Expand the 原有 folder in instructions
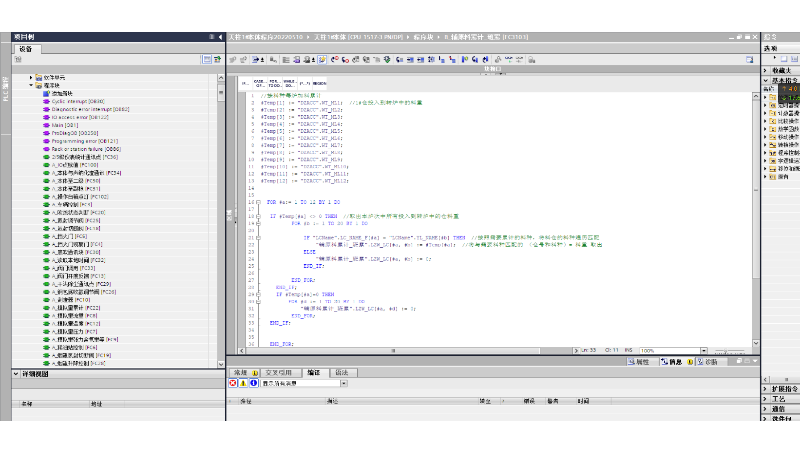The width and height of the screenshot is (800, 453). coord(765,177)
